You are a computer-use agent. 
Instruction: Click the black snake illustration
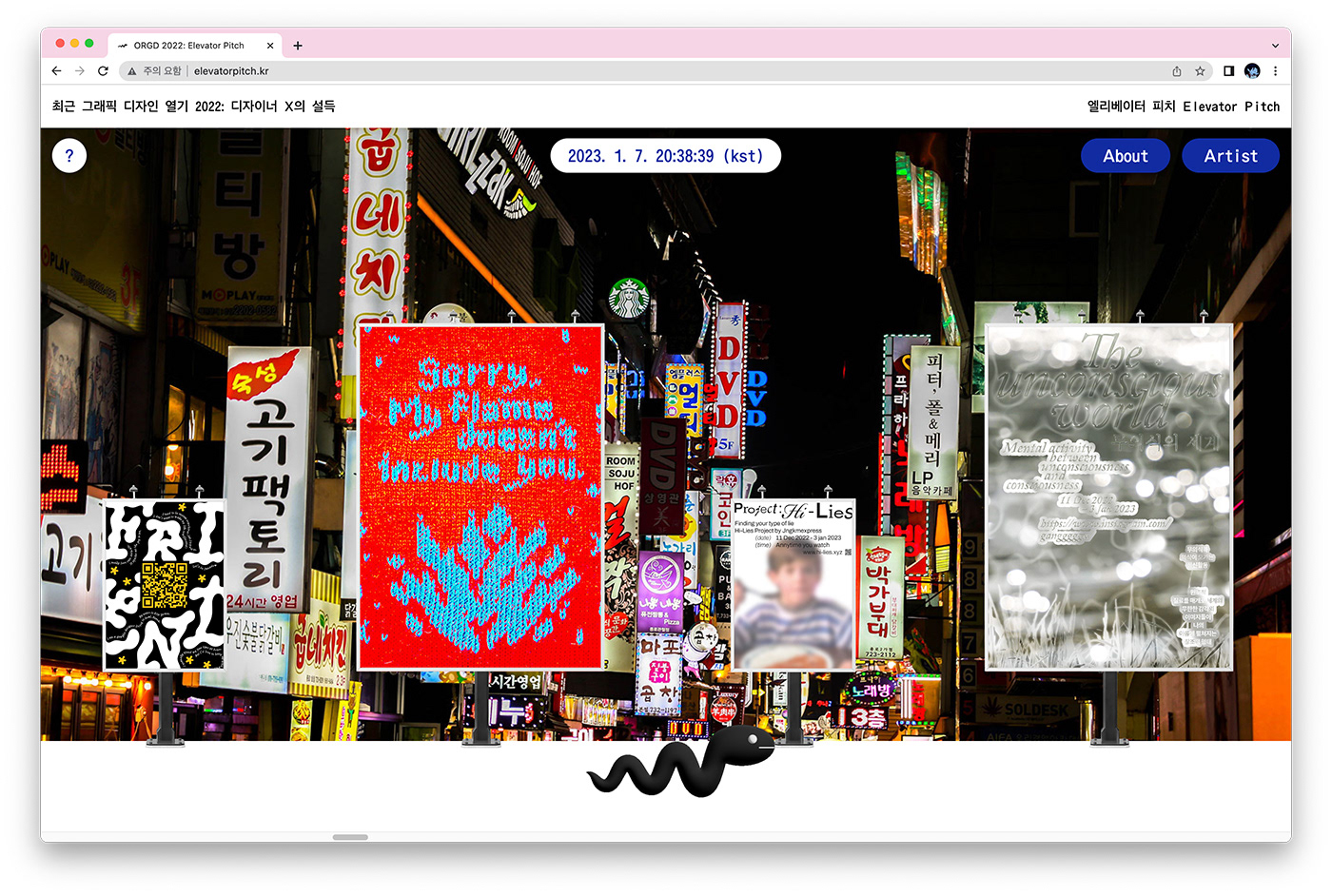coord(681,761)
